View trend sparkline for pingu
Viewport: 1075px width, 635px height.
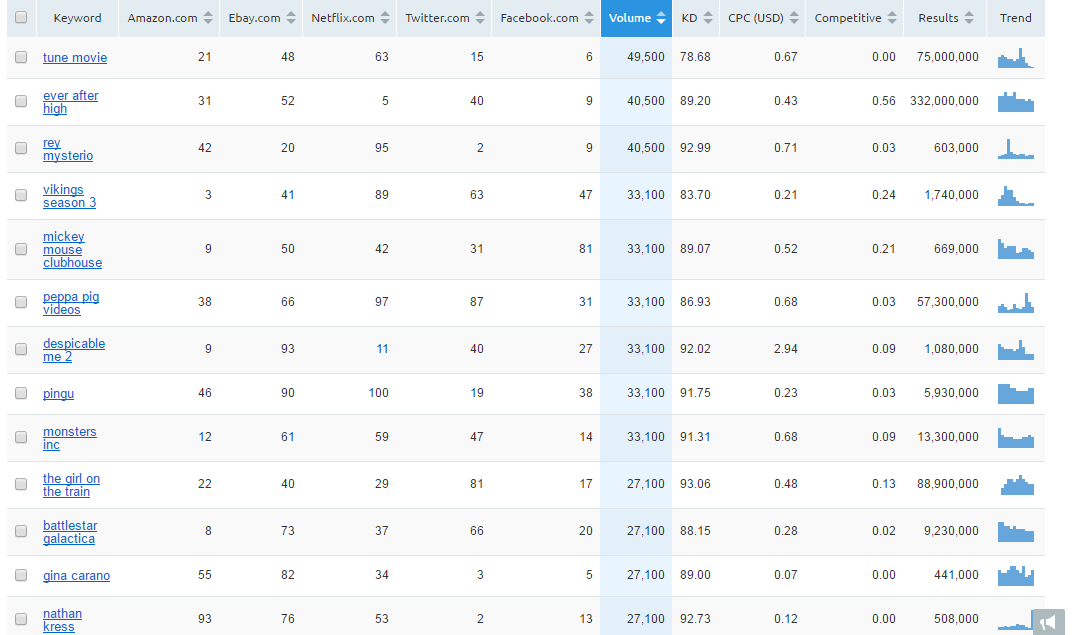pyautogui.click(x=1015, y=394)
